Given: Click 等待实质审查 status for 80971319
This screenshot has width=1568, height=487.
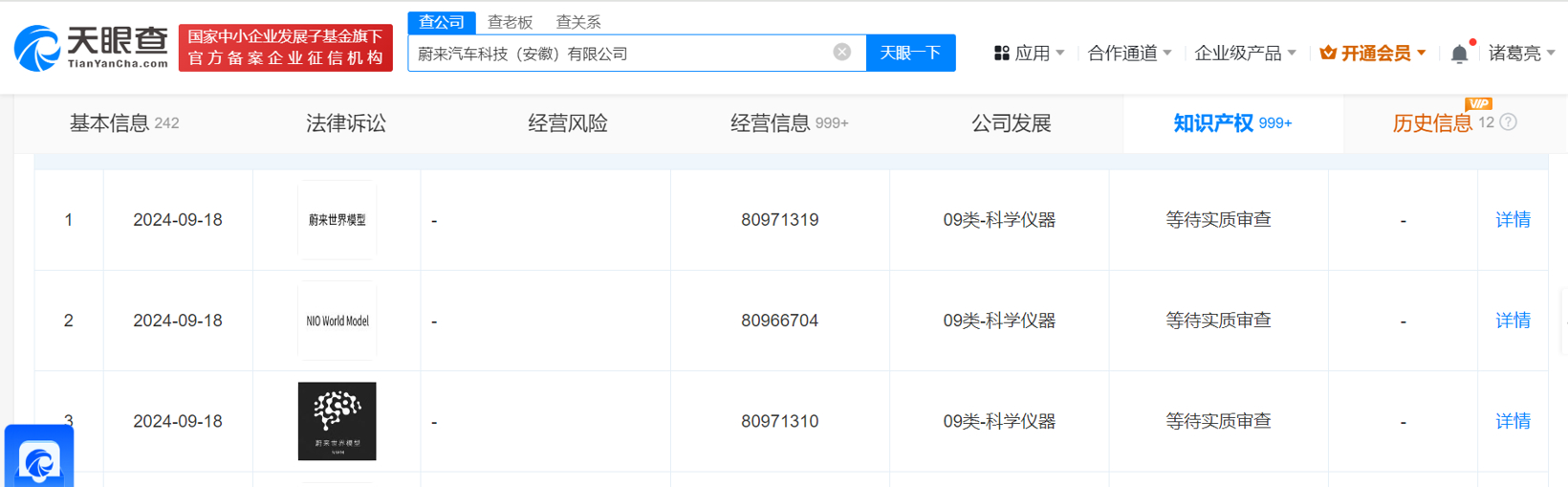Looking at the screenshot, I should [x=1218, y=220].
